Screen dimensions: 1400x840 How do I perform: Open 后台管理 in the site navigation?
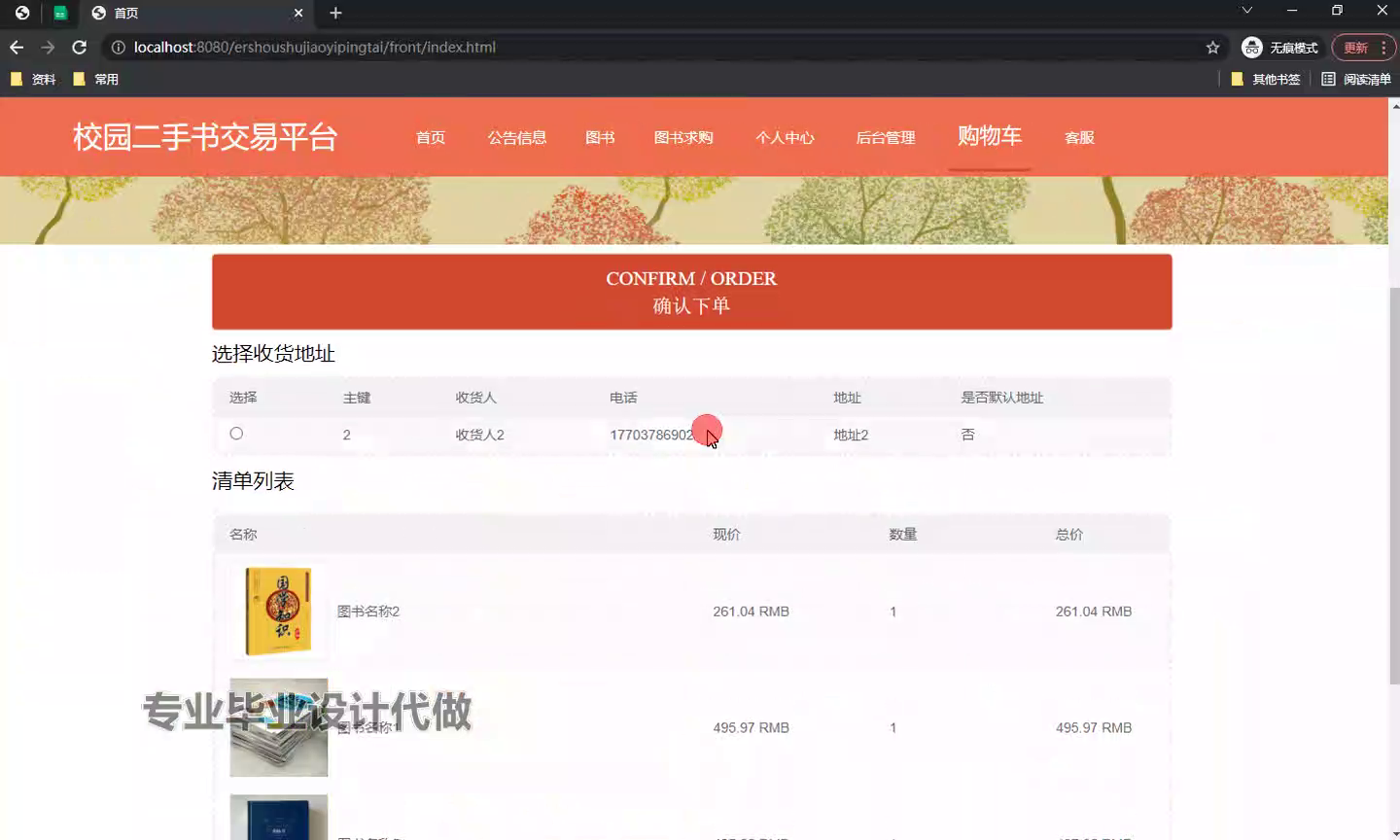(886, 137)
